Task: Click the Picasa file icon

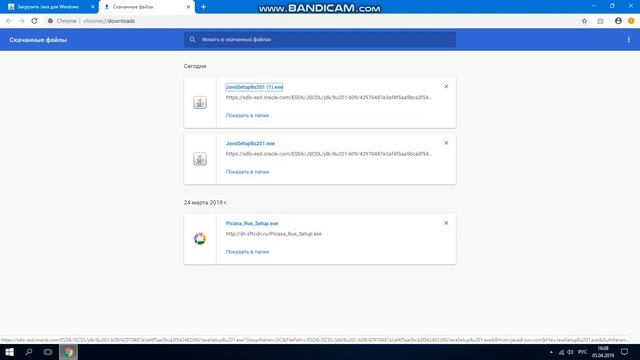Action: pos(200,239)
